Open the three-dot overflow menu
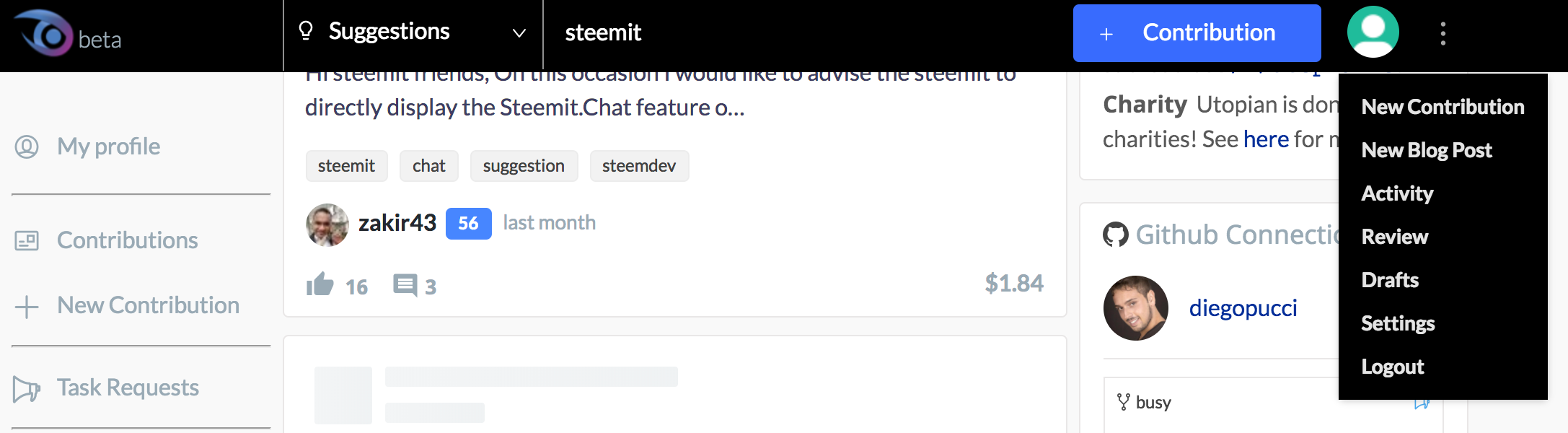 point(1443,33)
